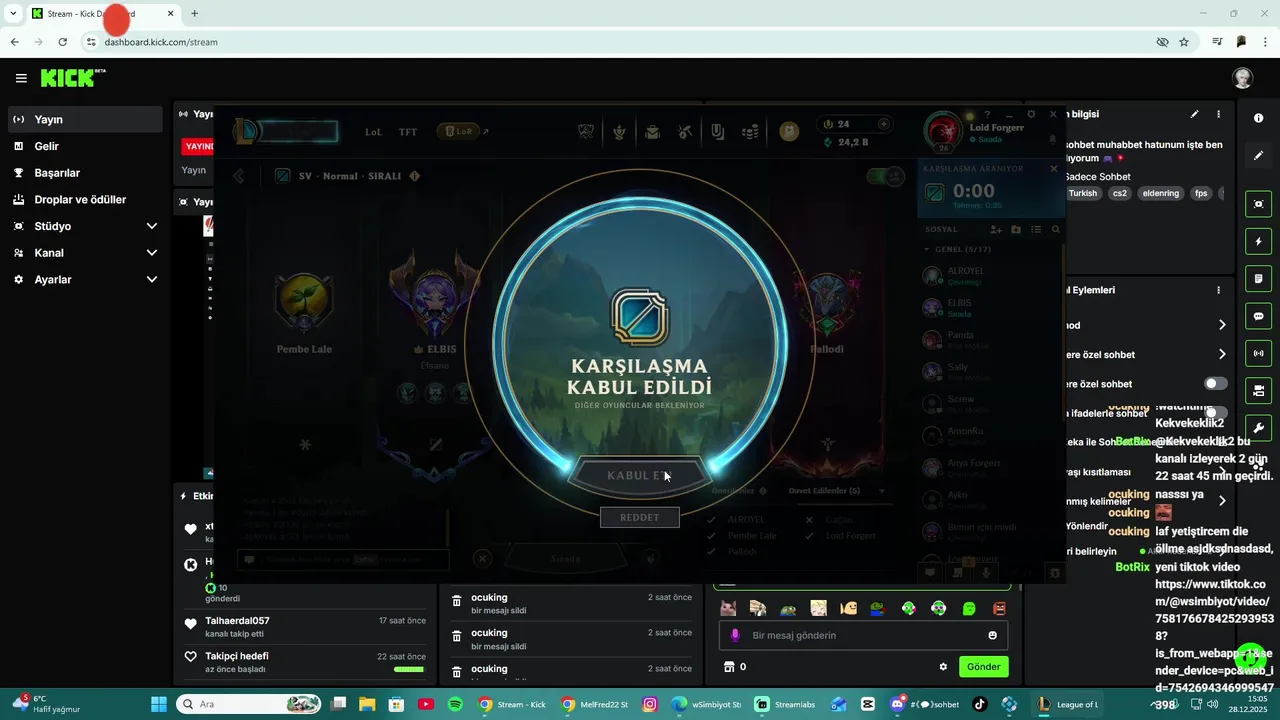Screen dimensions: 1280x720
Task: Open the League profile laurel icon
Action: tap(619, 131)
